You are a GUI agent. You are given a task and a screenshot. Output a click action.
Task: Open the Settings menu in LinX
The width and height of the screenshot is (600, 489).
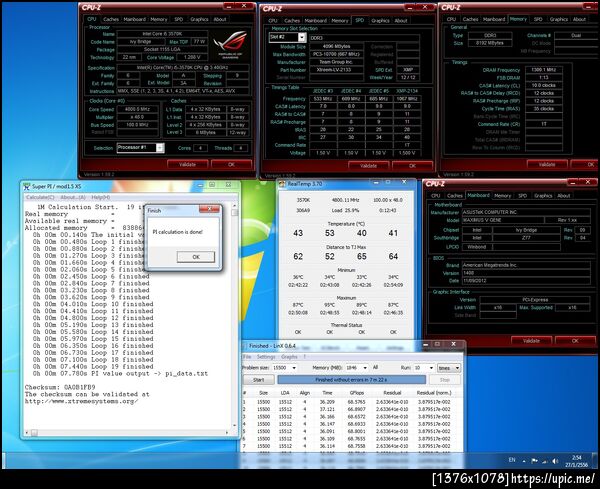click(266, 357)
